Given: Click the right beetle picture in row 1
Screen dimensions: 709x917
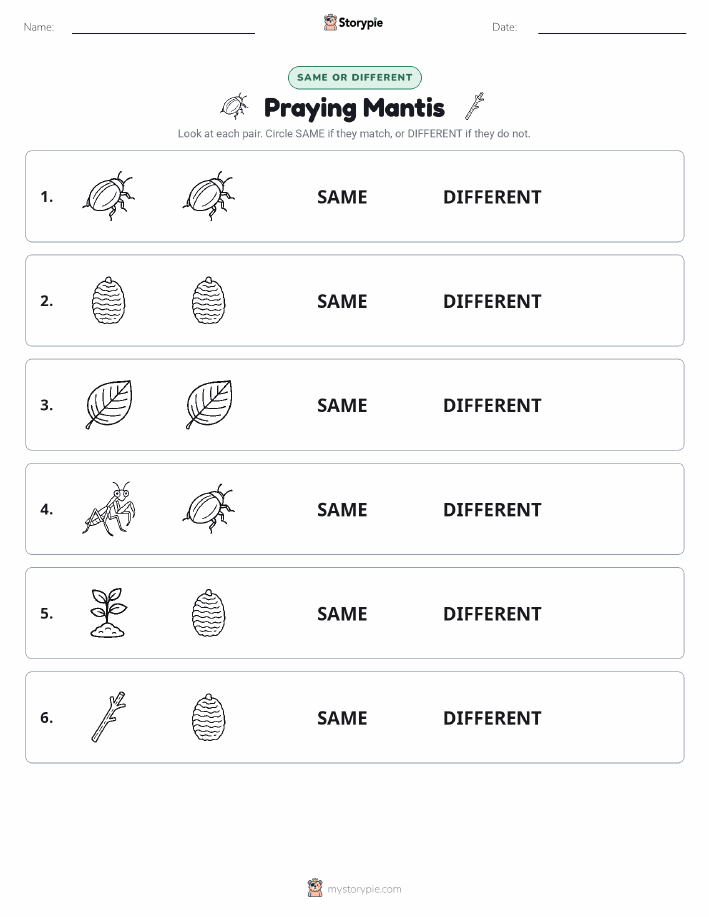Looking at the screenshot, I should (x=209, y=196).
